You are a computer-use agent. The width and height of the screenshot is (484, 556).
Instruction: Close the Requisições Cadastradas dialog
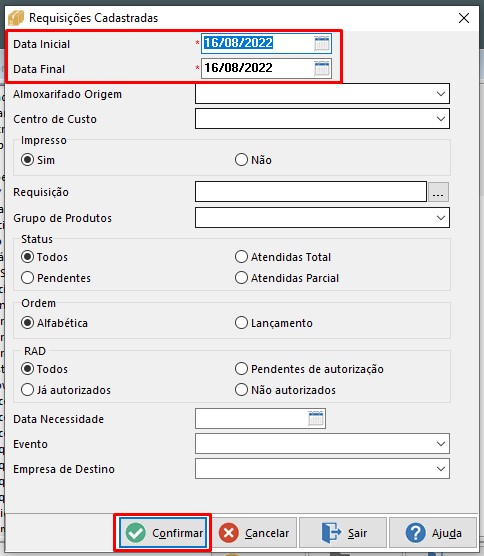464,18
